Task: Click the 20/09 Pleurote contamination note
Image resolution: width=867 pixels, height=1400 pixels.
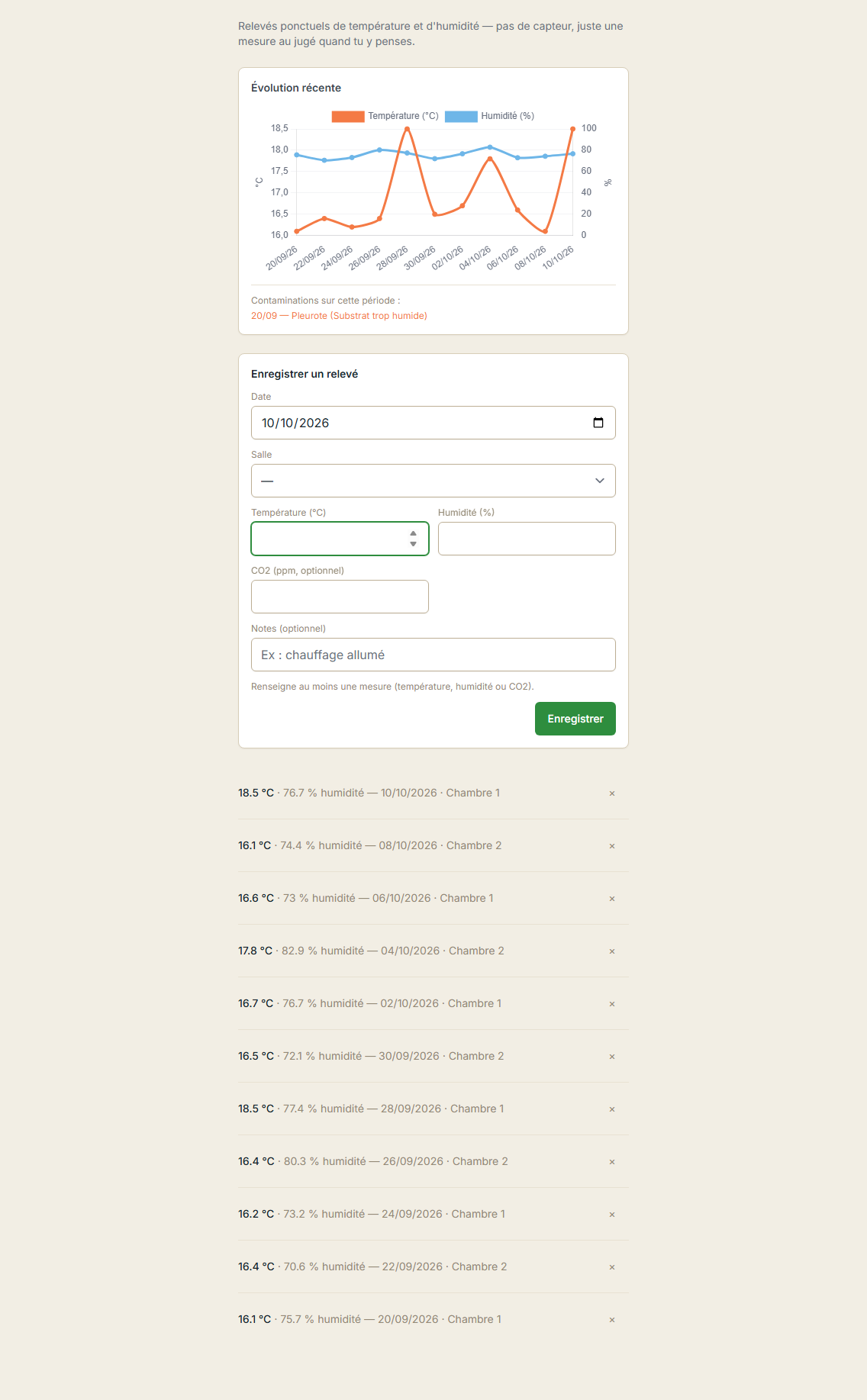Action: tap(339, 316)
